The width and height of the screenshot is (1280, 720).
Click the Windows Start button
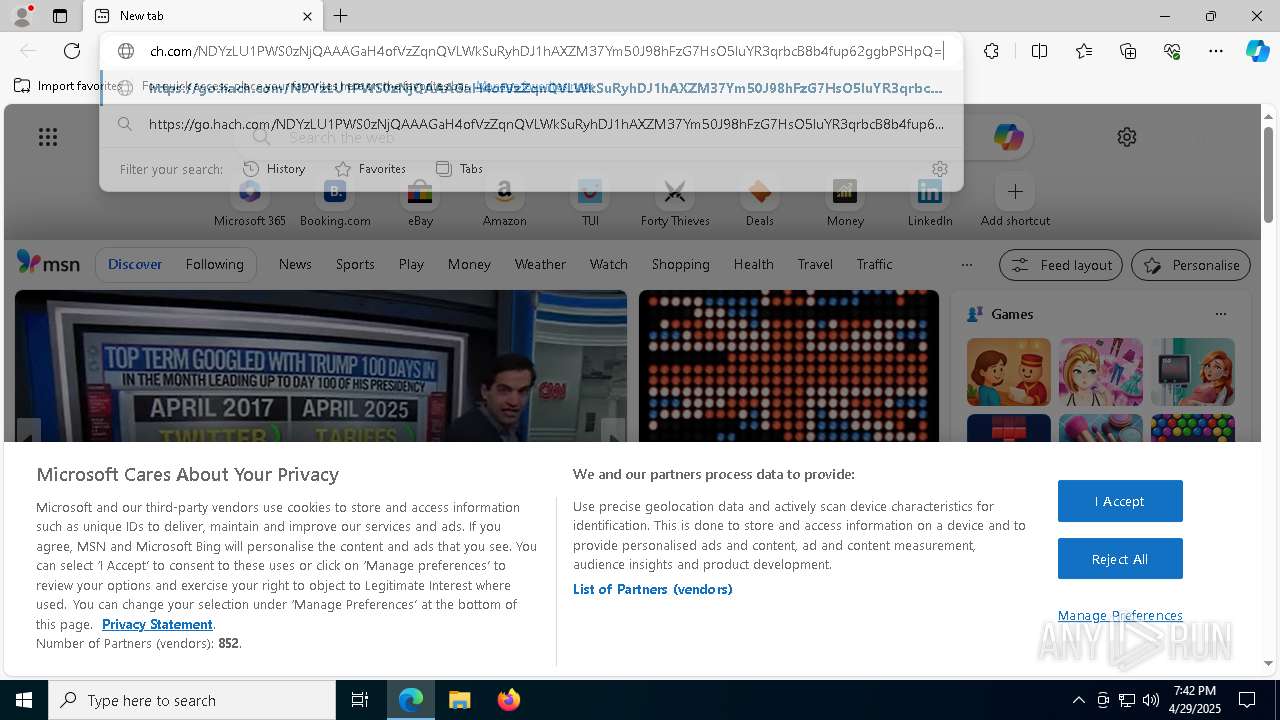(x=24, y=700)
